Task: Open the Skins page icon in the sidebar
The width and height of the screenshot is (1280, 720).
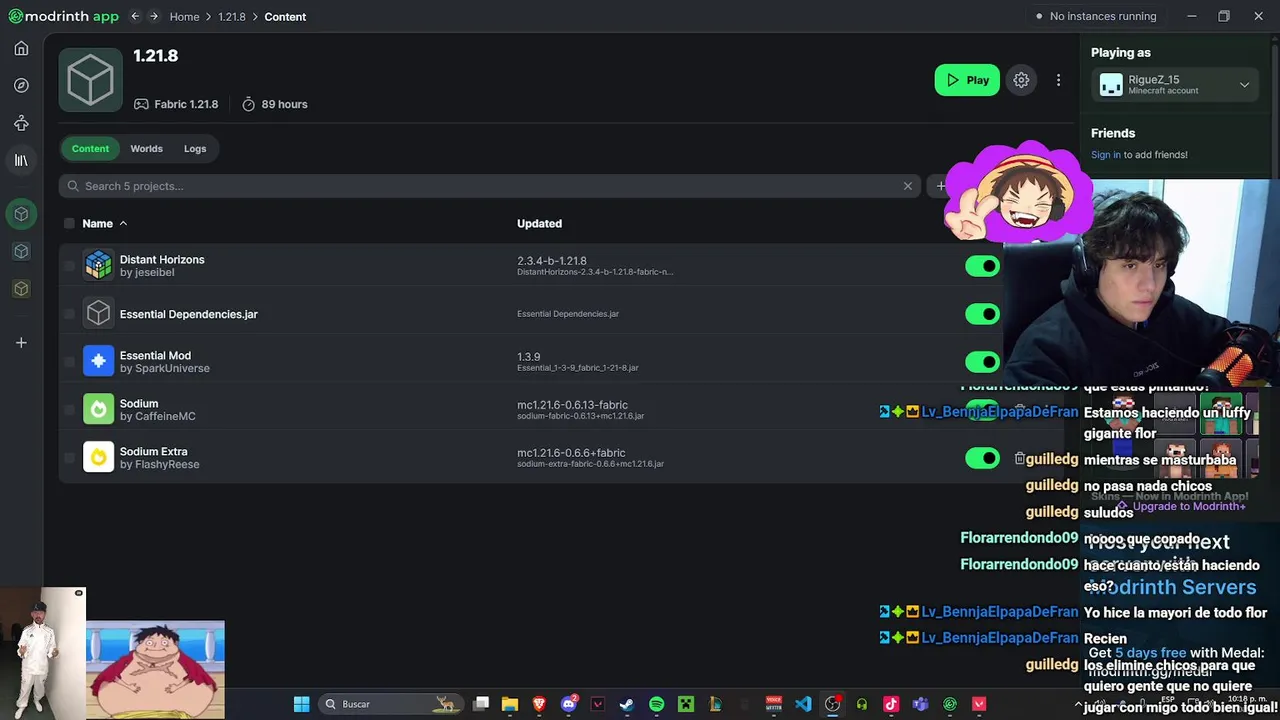Action: 21,123
